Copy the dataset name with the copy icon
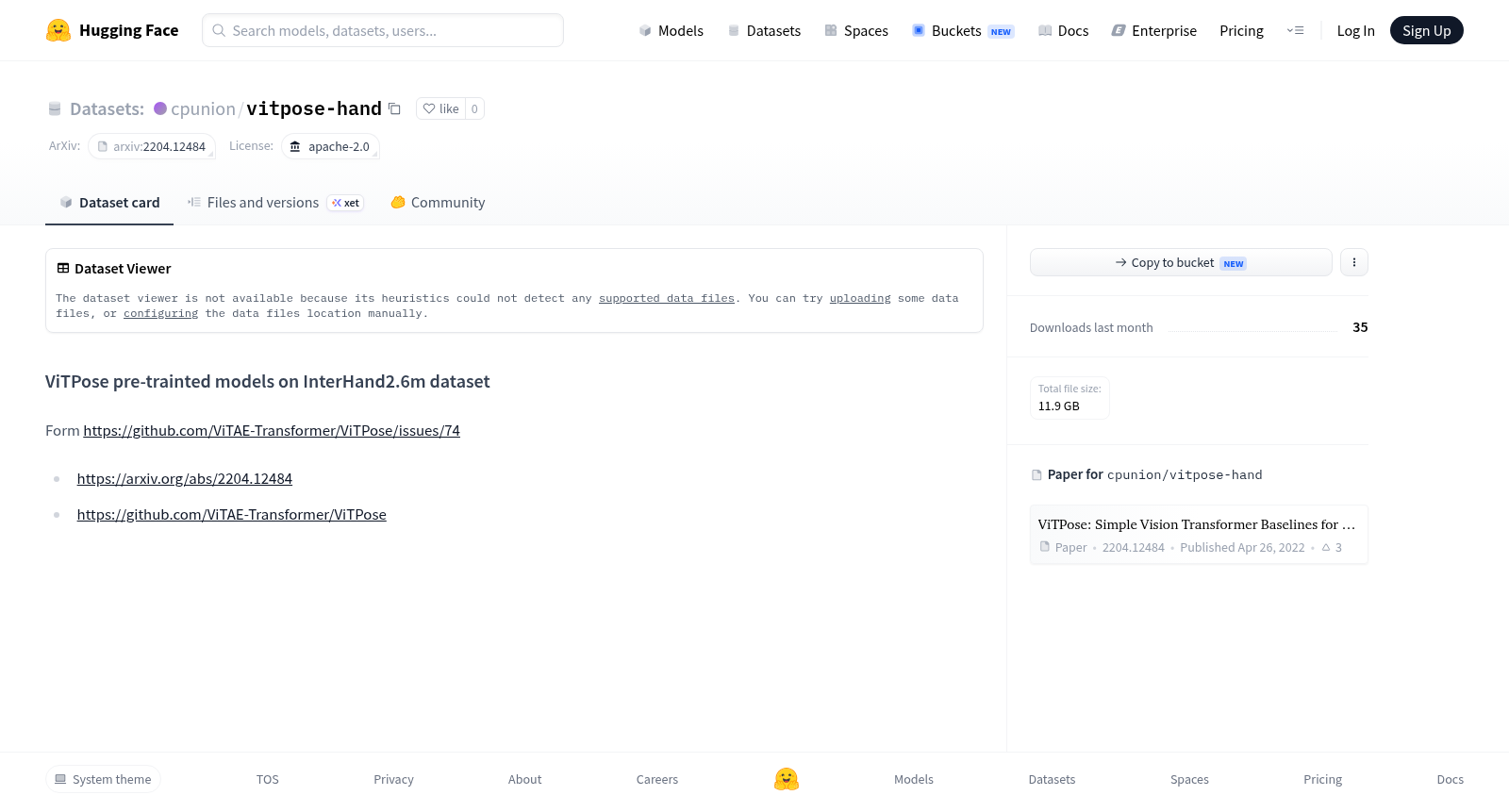The height and width of the screenshot is (812, 1509). click(x=394, y=108)
